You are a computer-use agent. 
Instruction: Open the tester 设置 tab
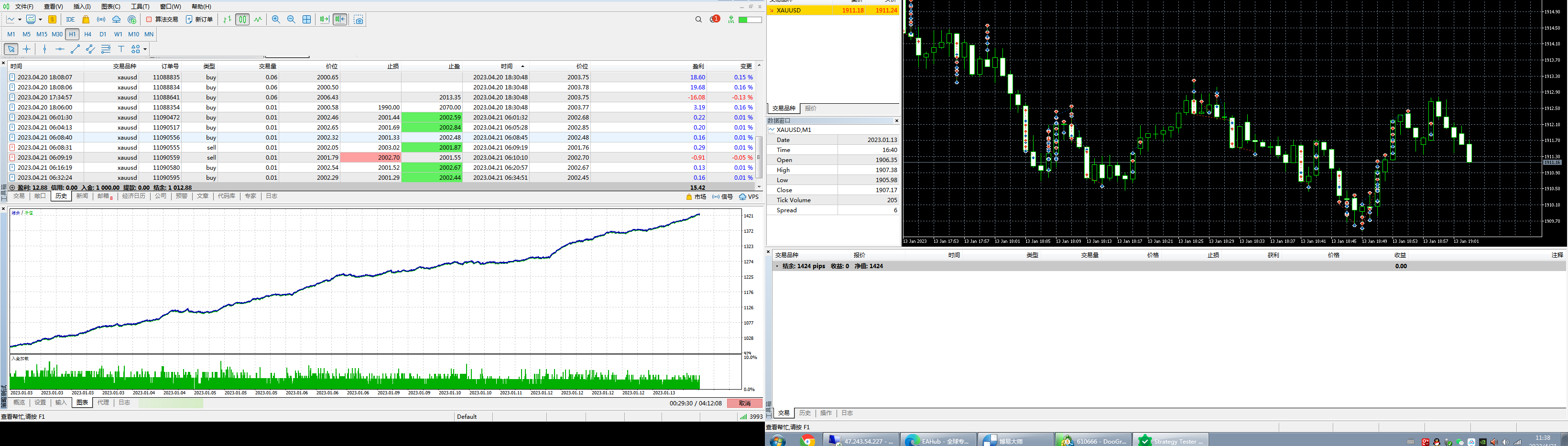coord(40,402)
